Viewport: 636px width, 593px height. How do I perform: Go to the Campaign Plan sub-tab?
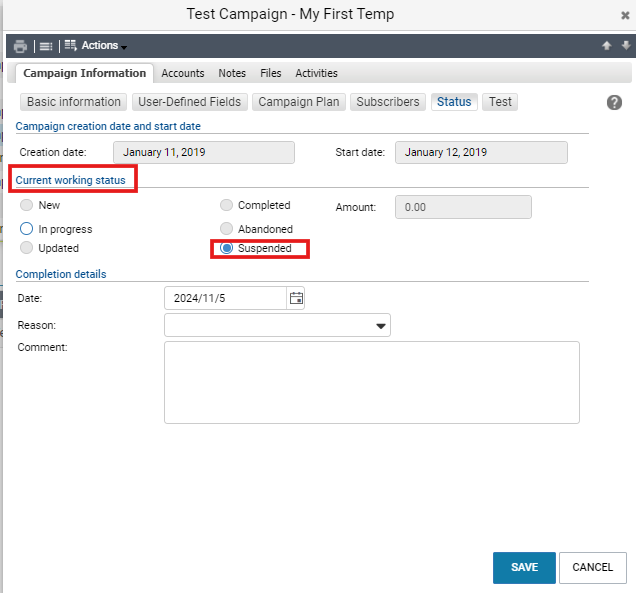299,102
